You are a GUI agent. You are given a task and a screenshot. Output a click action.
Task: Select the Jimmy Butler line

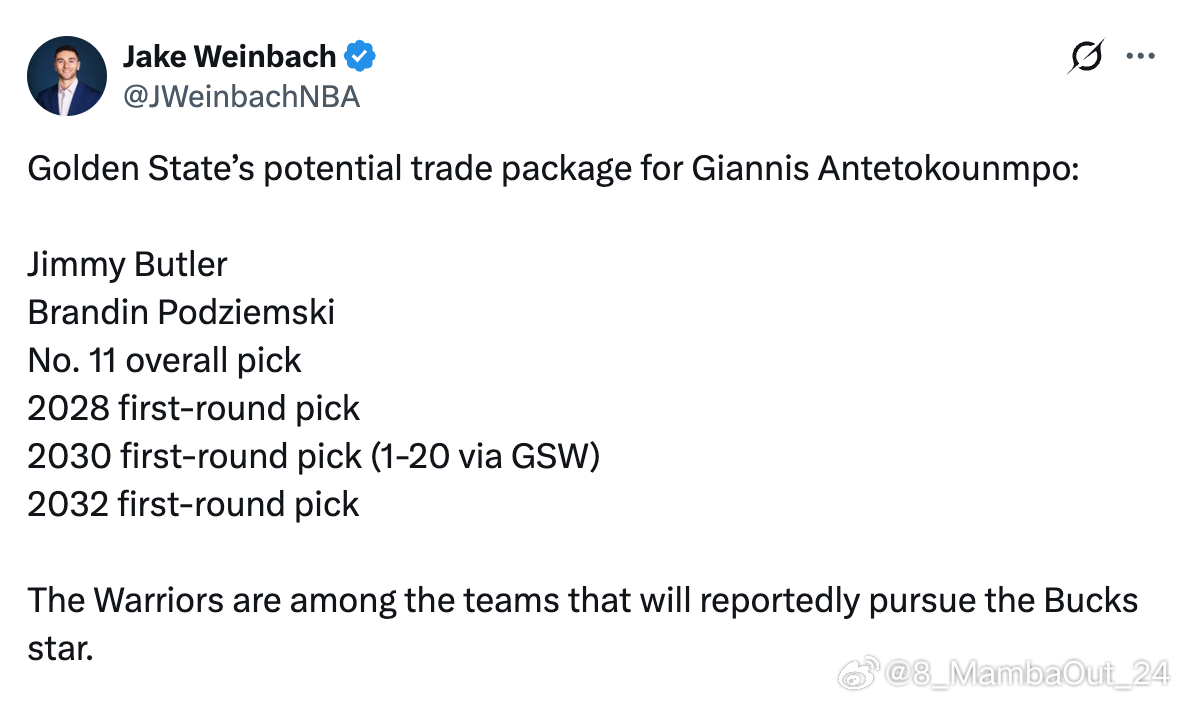click(x=127, y=265)
